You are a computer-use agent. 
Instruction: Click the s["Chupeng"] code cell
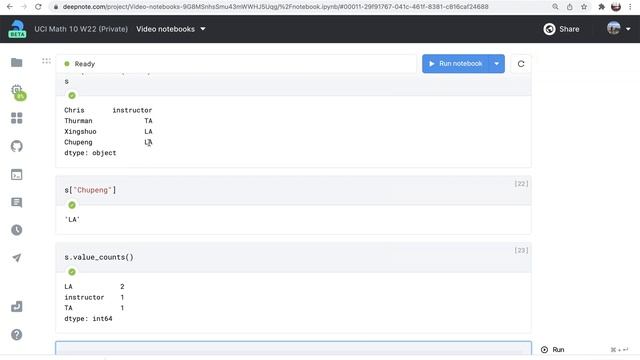tap(293, 190)
